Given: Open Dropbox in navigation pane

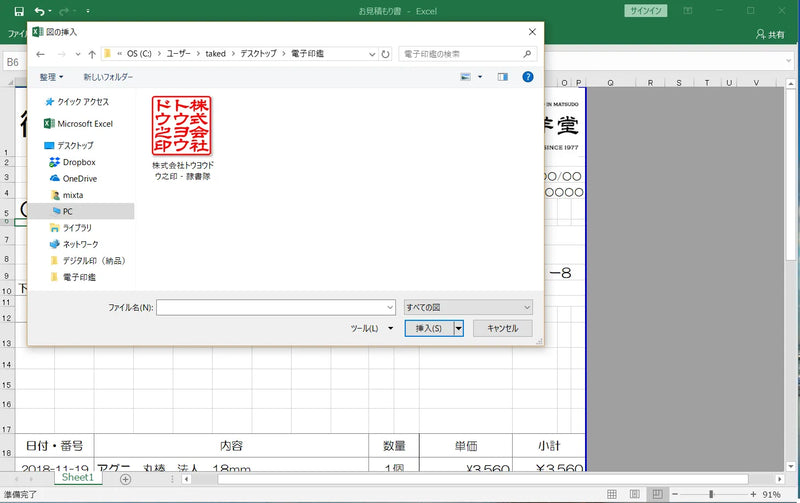Looking at the screenshot, I should 73,162.
